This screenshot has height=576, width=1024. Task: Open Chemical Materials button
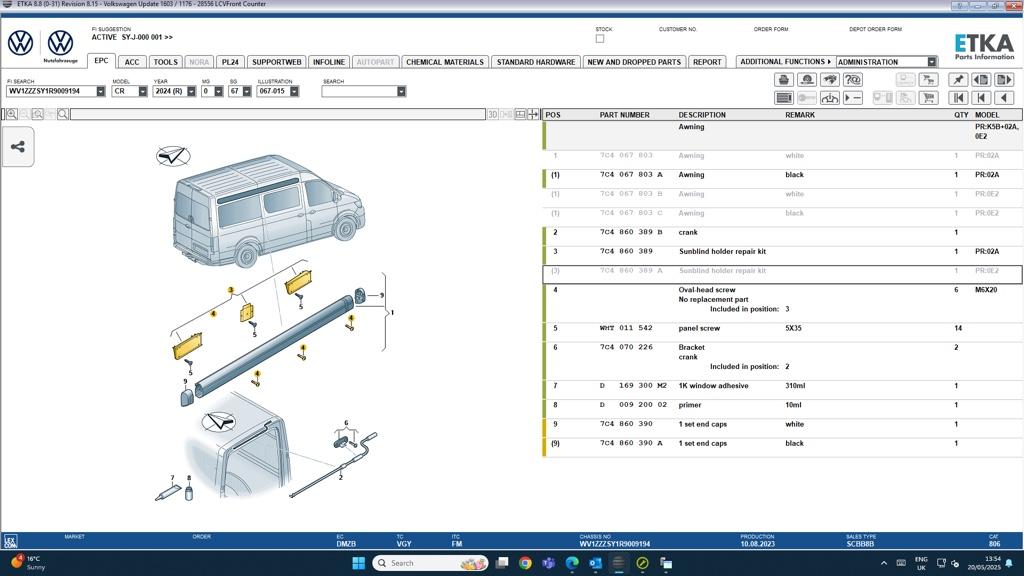click(x=445, y=62)
